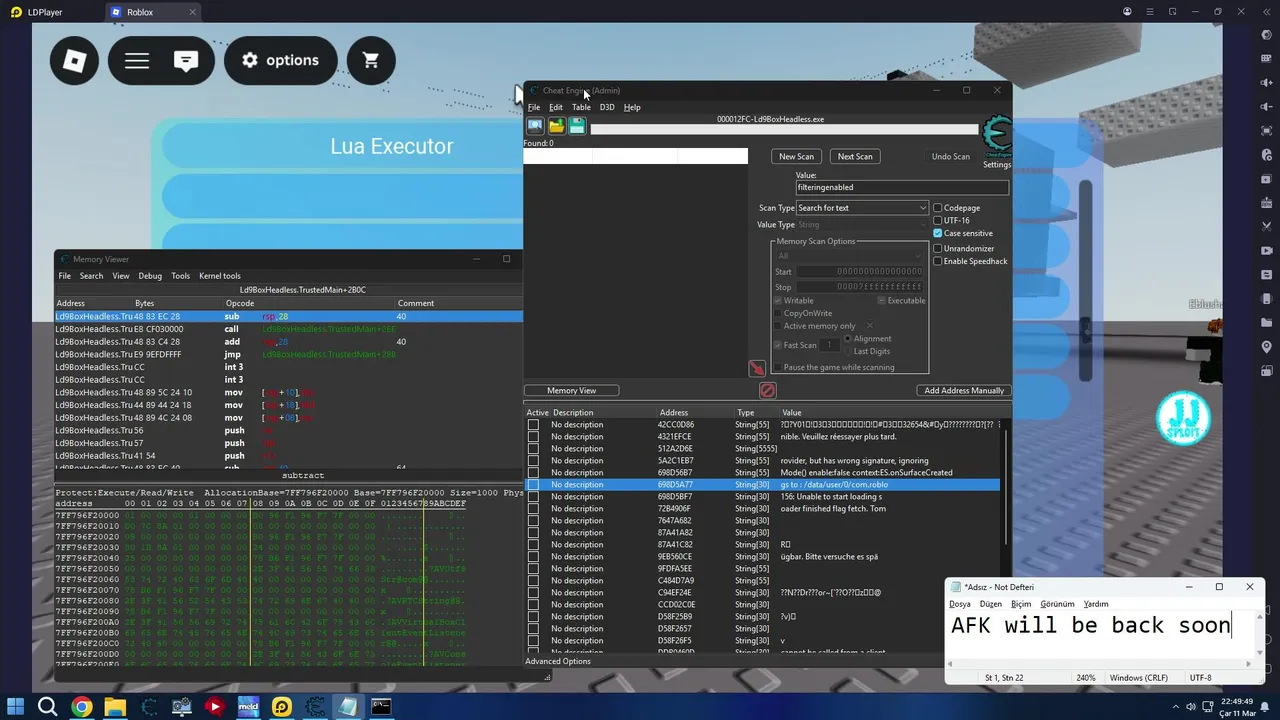Viewport: 1280px width, 720px height.
Task: Open Command Prompt from the taskbar
Action: click(x=381, y=707)
